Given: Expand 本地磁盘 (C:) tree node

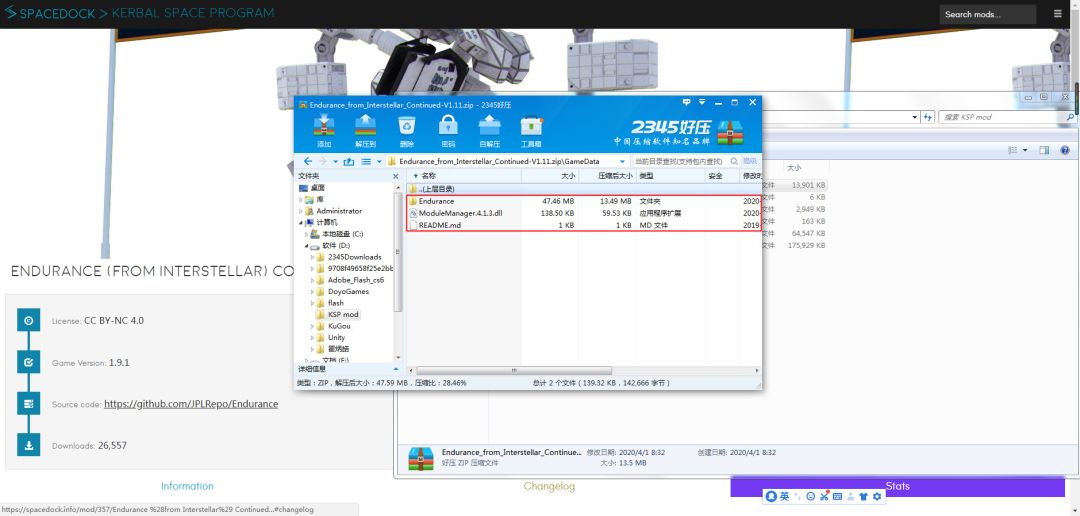Looking at the screenshot, I should coord(307,234).
